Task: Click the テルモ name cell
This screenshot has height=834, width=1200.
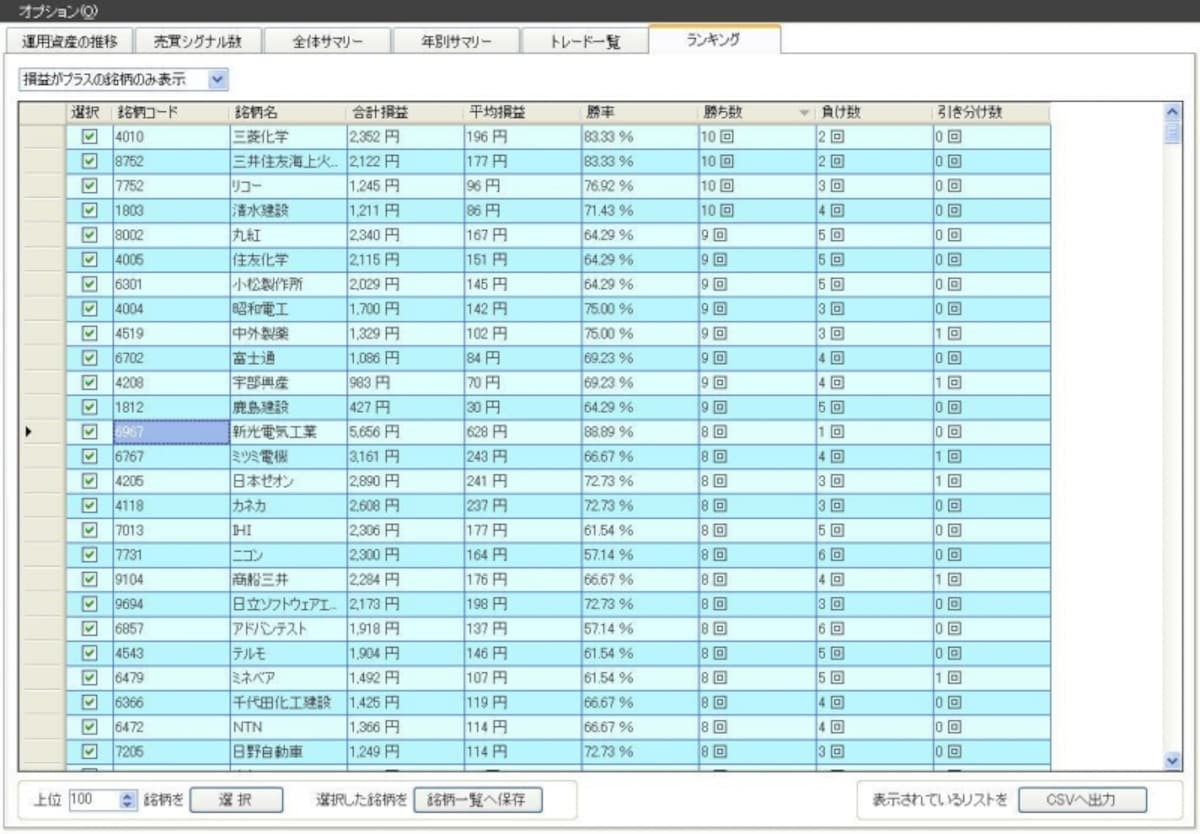Action: pos(288,653)
